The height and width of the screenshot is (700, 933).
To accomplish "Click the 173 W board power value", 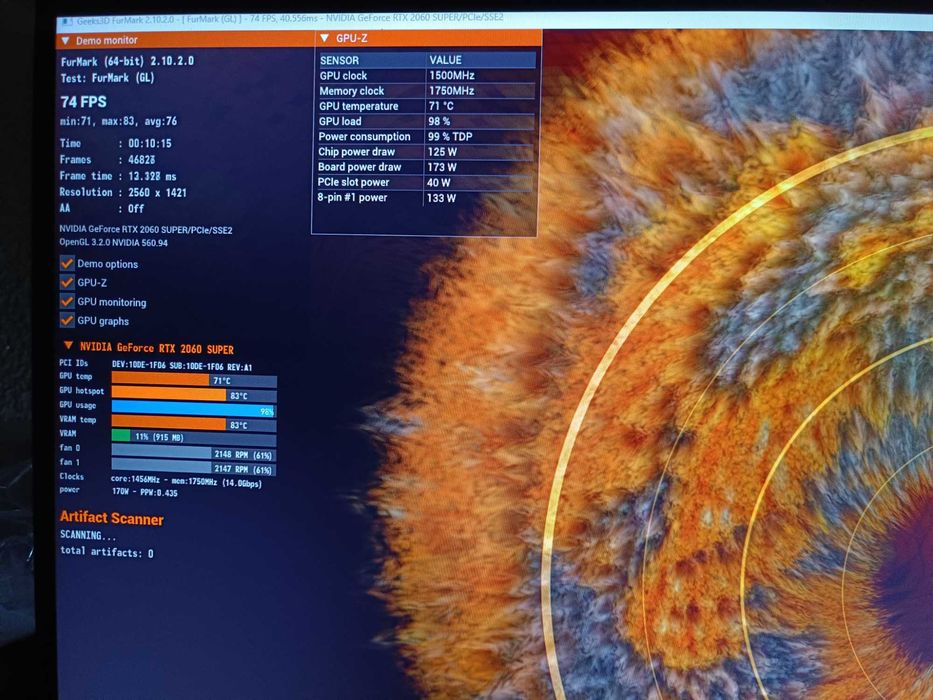I will click(442, 167).
